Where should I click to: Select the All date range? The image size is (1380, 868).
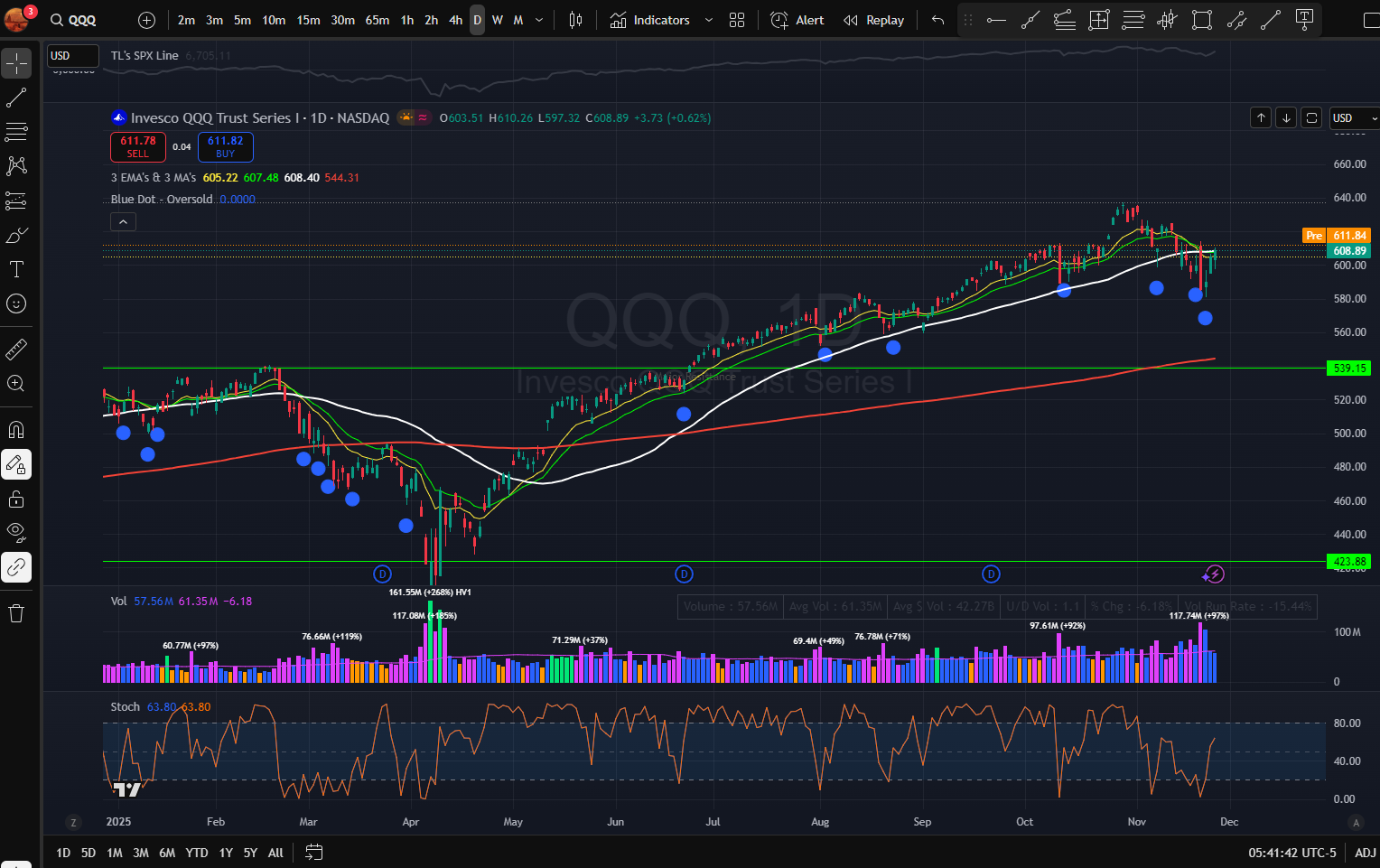(x=275, y=853)
